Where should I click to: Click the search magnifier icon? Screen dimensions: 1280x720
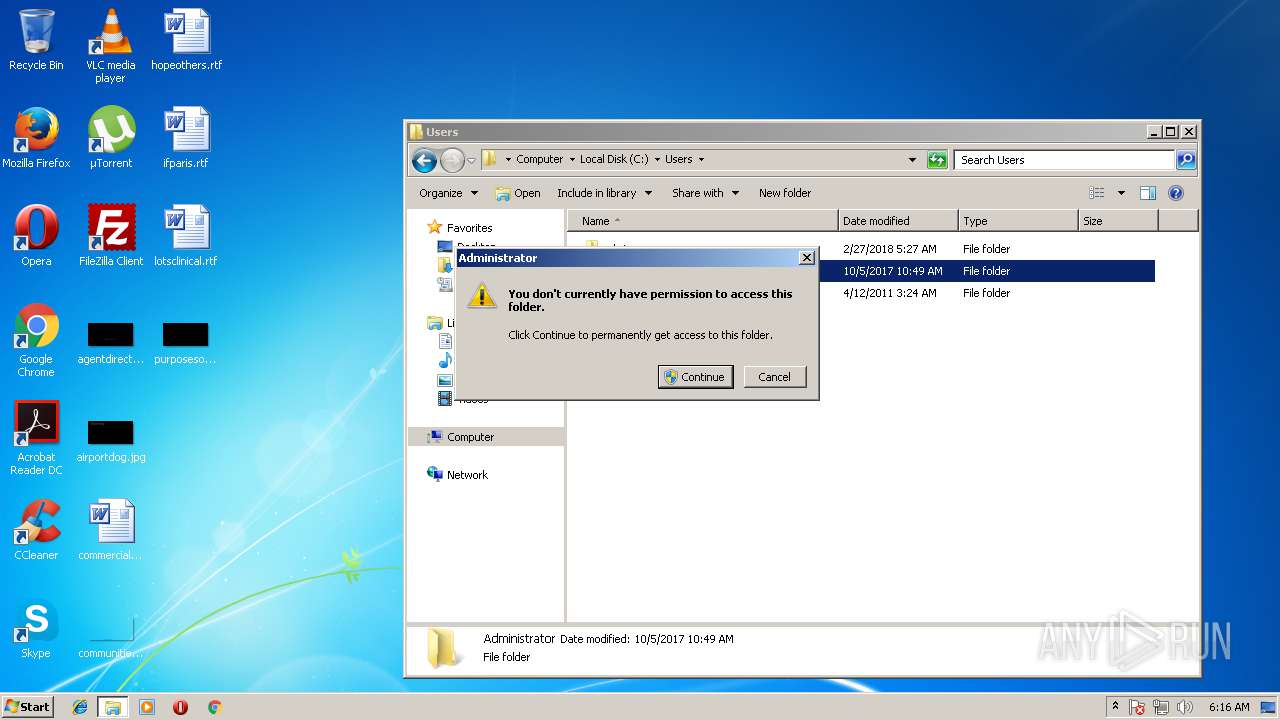click(1185, 160)
